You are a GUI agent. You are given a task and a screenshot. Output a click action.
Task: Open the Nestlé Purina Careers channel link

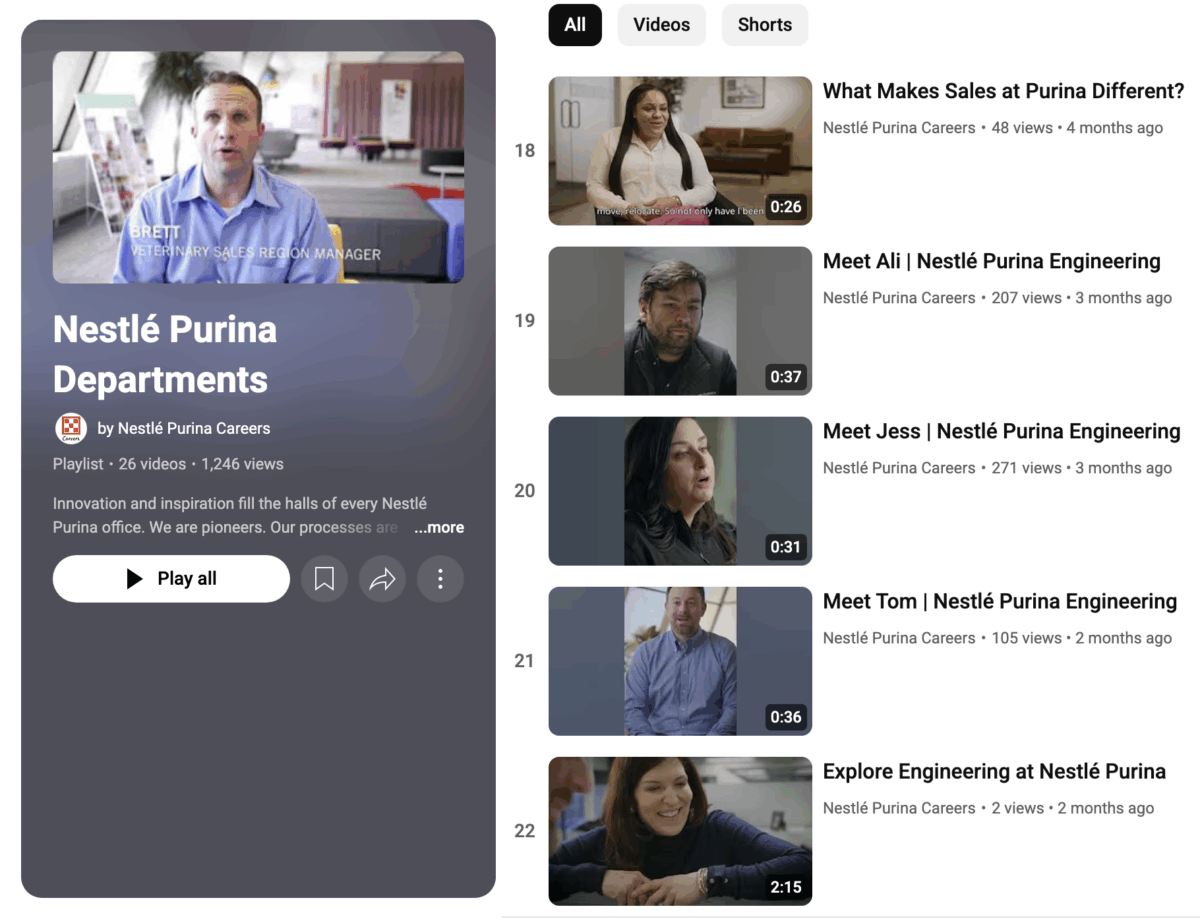[x=194, y=428]
